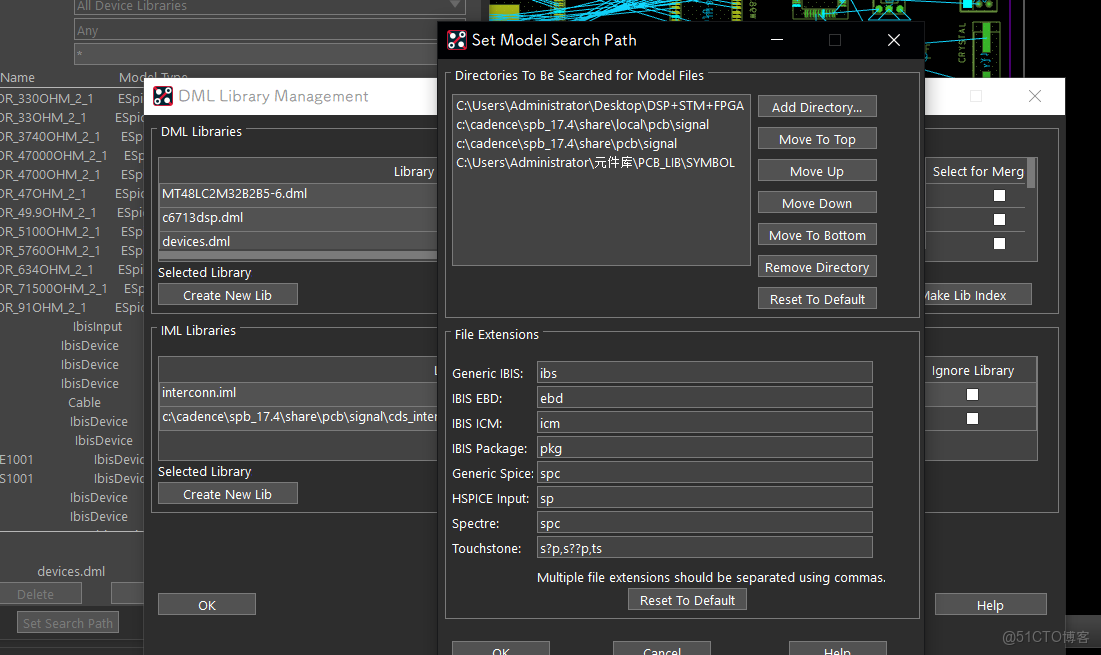Select cds_inter IML path row
This screenshot has width=1101, height=655.
click(x=298, y=417)
